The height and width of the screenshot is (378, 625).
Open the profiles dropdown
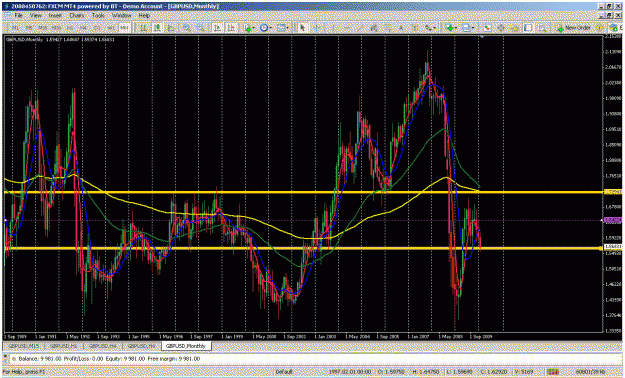tap(468, 28)
